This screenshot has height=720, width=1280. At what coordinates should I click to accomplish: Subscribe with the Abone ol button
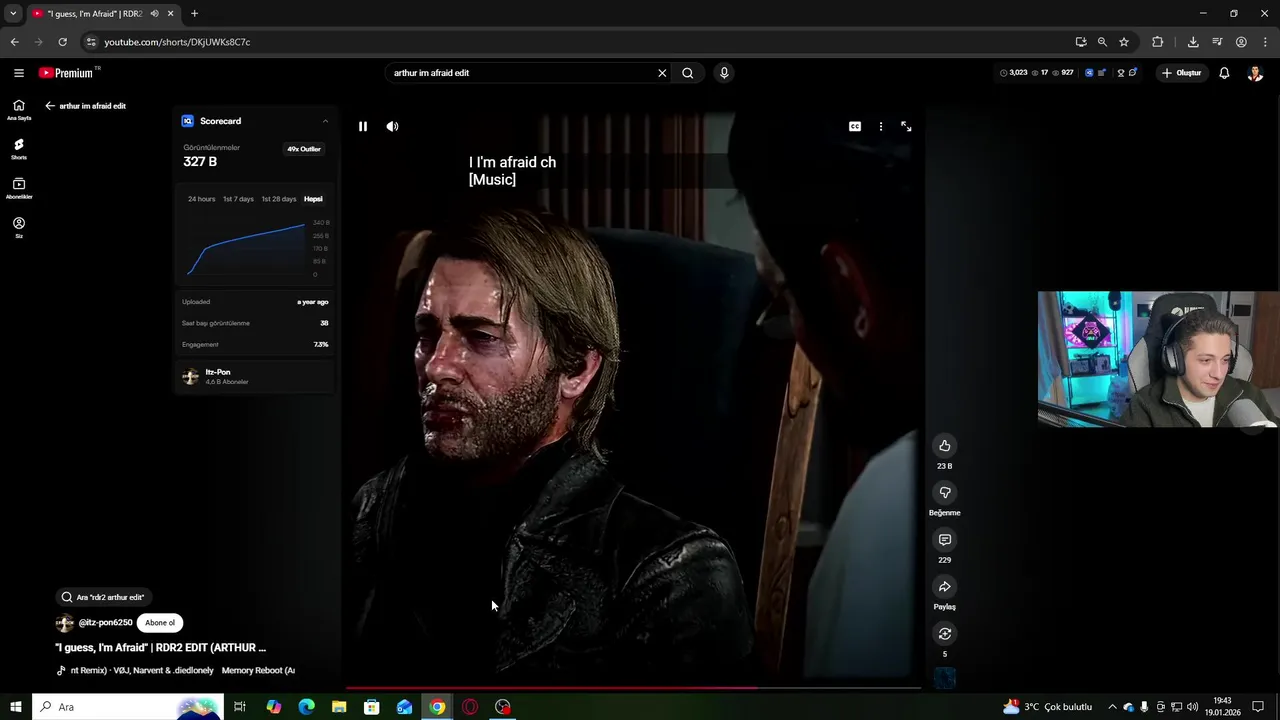tap(160, 623)
